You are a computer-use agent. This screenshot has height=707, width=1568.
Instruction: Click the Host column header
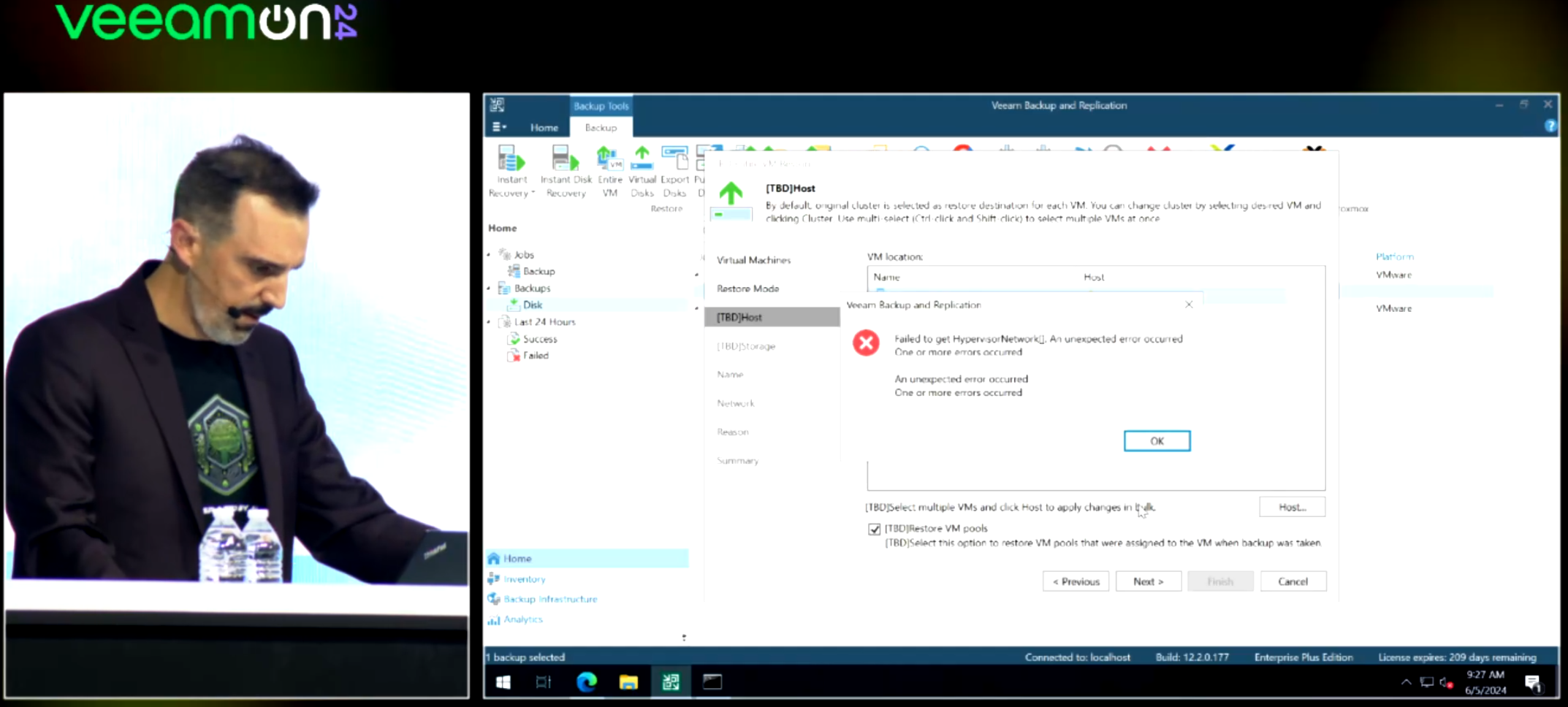point(1094,277)
